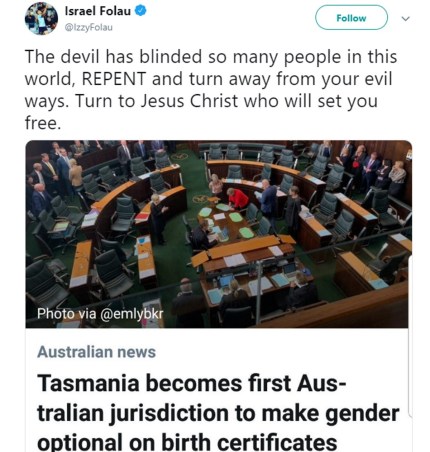Open the Australian news category label

pos(96,352)
